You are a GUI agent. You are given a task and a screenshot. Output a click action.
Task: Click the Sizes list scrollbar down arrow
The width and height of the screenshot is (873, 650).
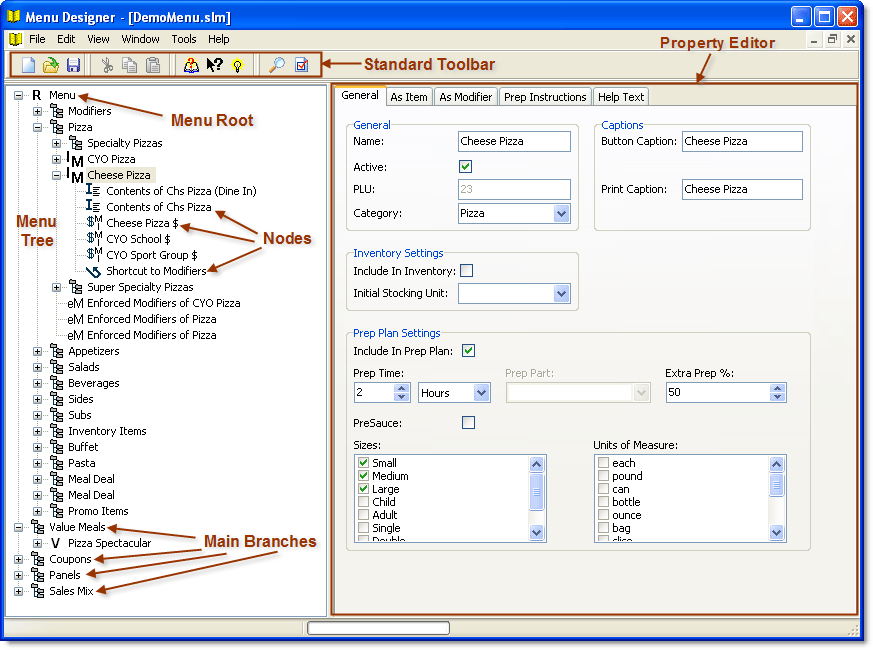pos(537,534)
